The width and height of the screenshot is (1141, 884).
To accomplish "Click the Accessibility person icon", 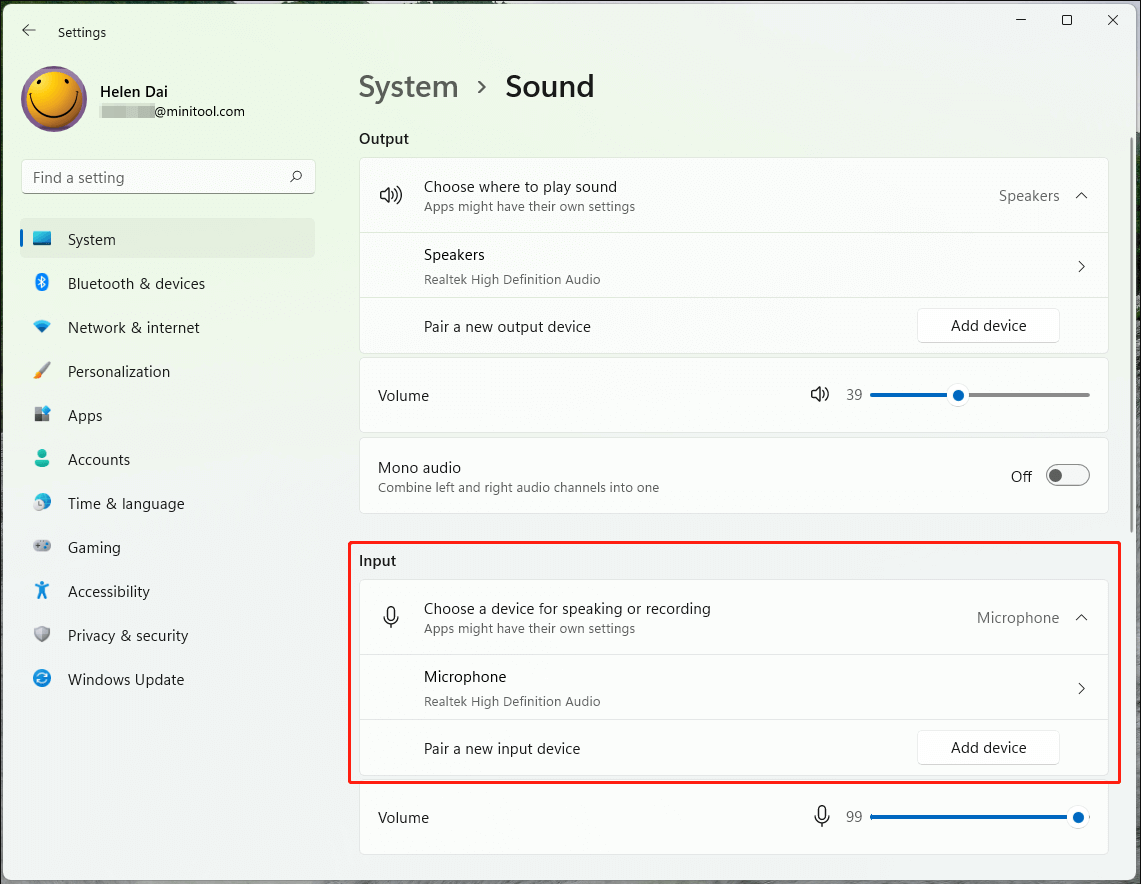I will [x=42, y=591].
